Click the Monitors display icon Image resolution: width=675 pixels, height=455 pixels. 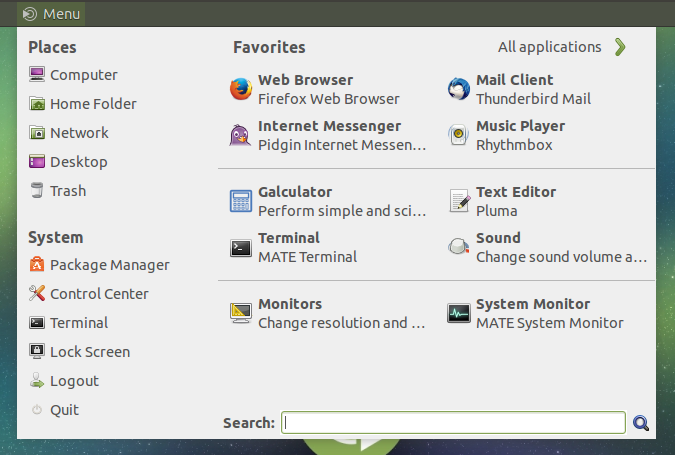241,313
